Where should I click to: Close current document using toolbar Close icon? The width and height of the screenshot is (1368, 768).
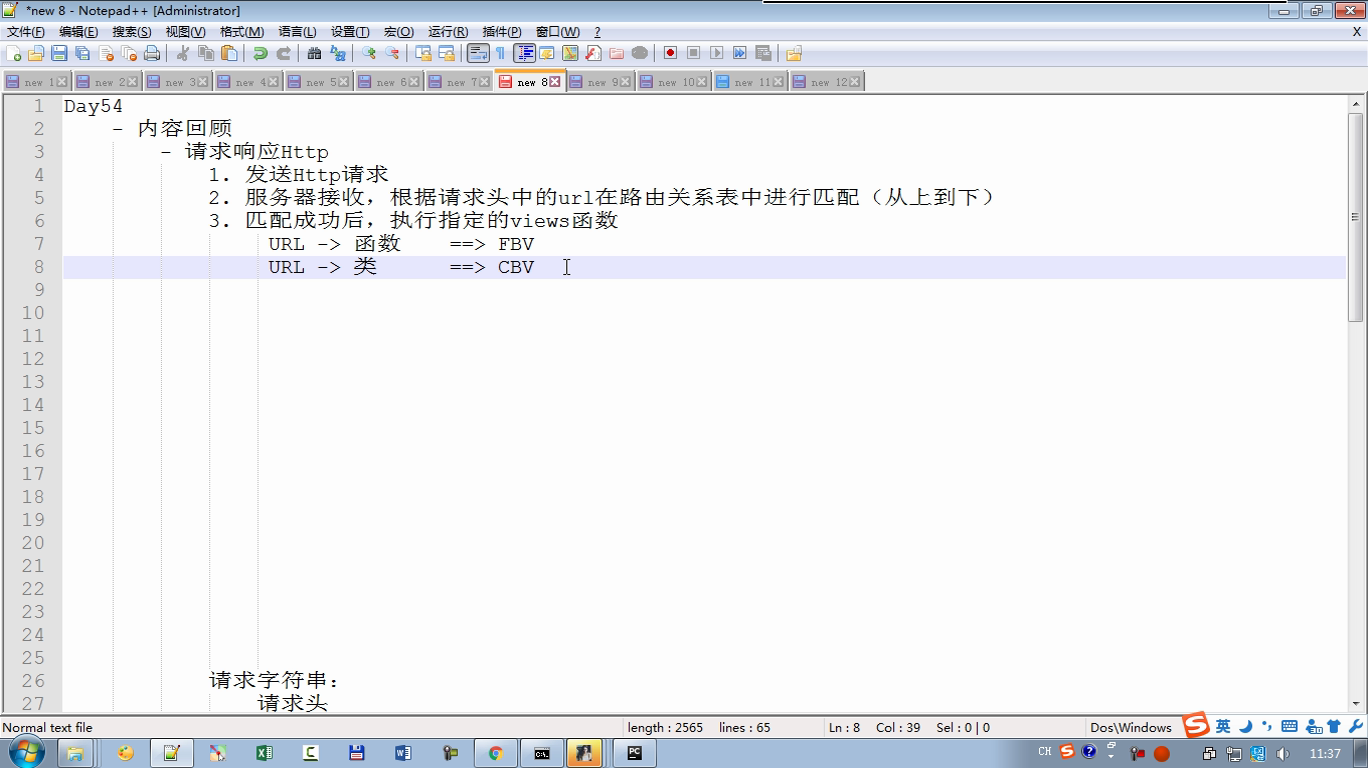(x=105, y=53)
